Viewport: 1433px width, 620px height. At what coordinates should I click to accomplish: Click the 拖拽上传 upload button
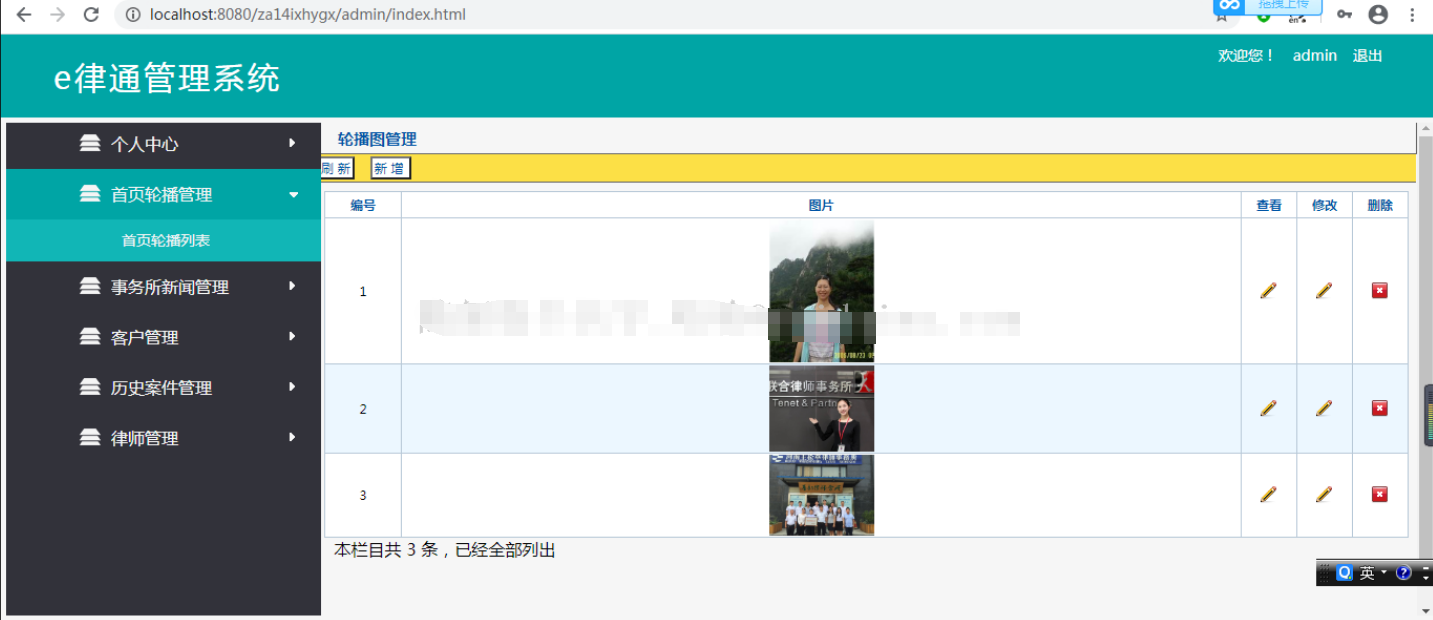point(1268,6)
